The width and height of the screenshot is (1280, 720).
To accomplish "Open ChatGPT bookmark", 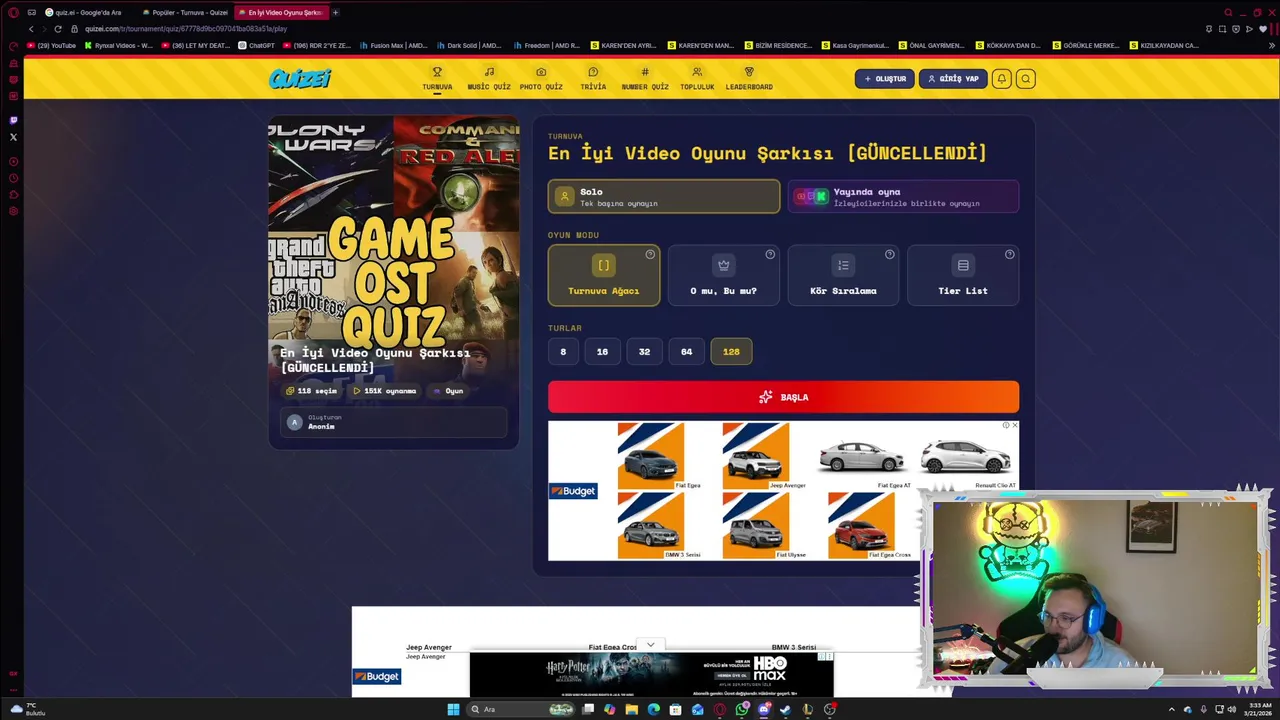I will (x=256, y=45).
